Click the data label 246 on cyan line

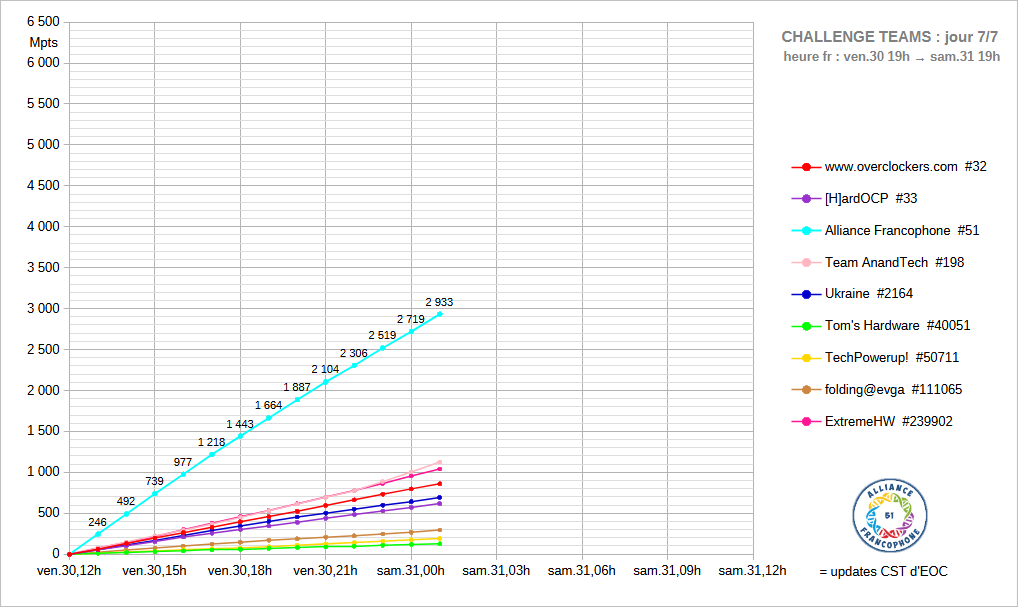pos(97,522)
